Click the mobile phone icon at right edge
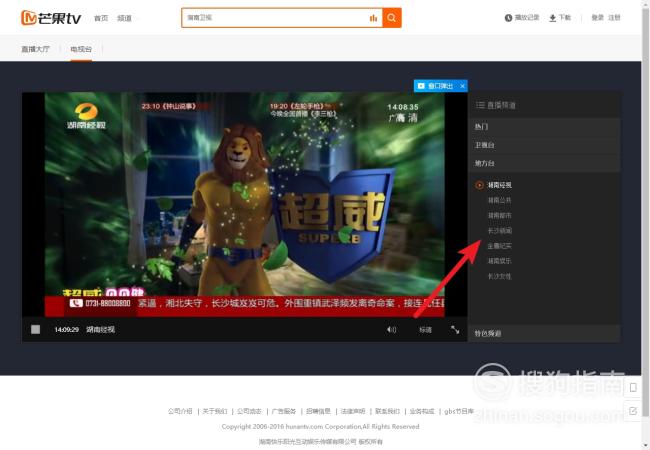The width and height of the screenshot is (650, 450). pos(633,387)
